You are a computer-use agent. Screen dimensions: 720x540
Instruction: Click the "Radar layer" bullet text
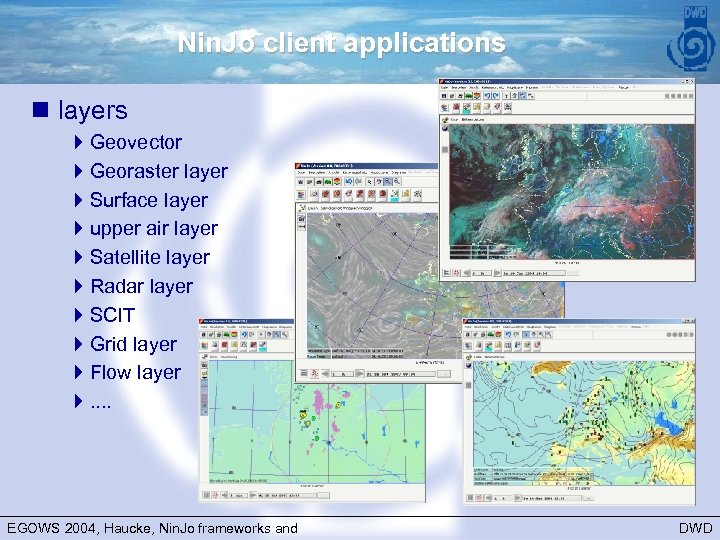pyautogui.click(x=141, y=286)
